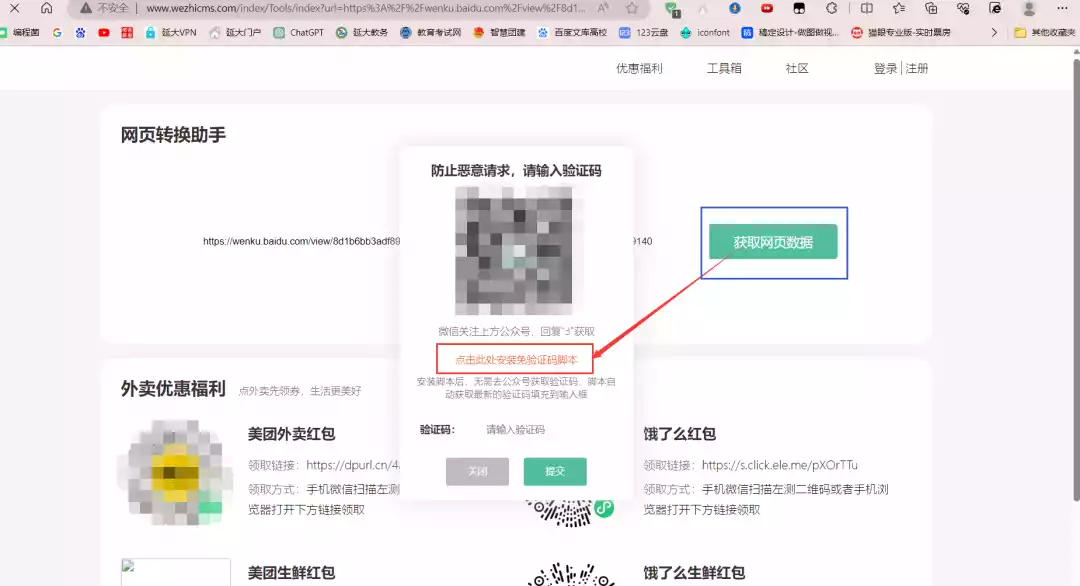The height and width of the screenshot is (586, 1080).
Task: Open browser settings and more menu
Action: click(x=1062, y=8)
